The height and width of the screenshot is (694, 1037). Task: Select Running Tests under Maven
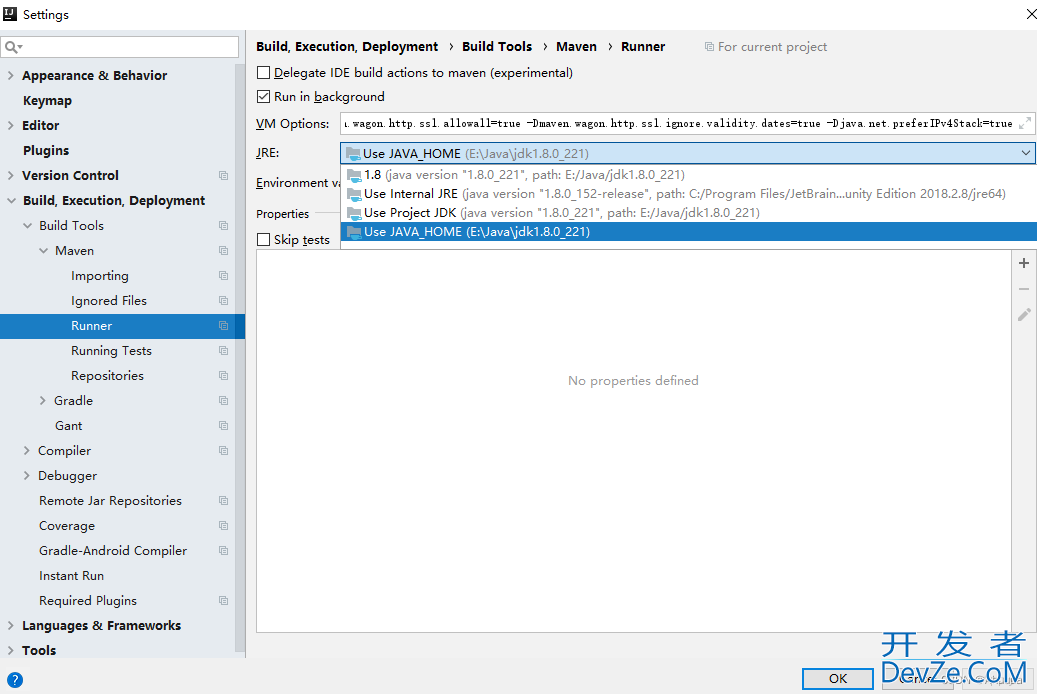(111, 351)
